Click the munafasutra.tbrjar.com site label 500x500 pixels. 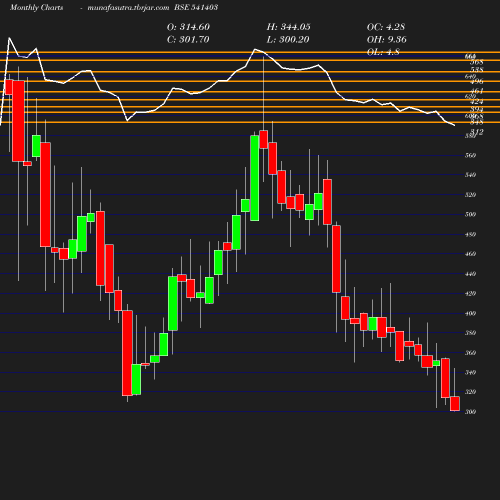(x=128, y=7)
